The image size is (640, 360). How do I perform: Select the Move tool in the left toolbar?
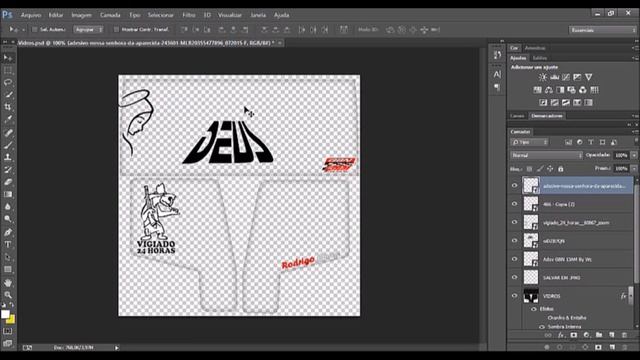tap(8, 58)
